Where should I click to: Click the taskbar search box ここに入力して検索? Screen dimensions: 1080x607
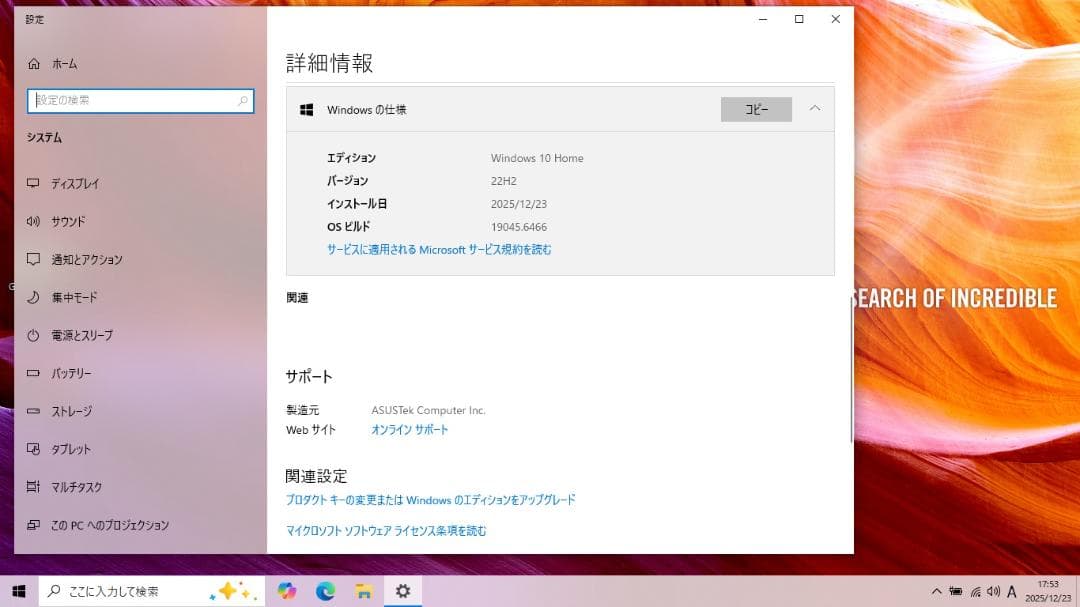(152, 591)
